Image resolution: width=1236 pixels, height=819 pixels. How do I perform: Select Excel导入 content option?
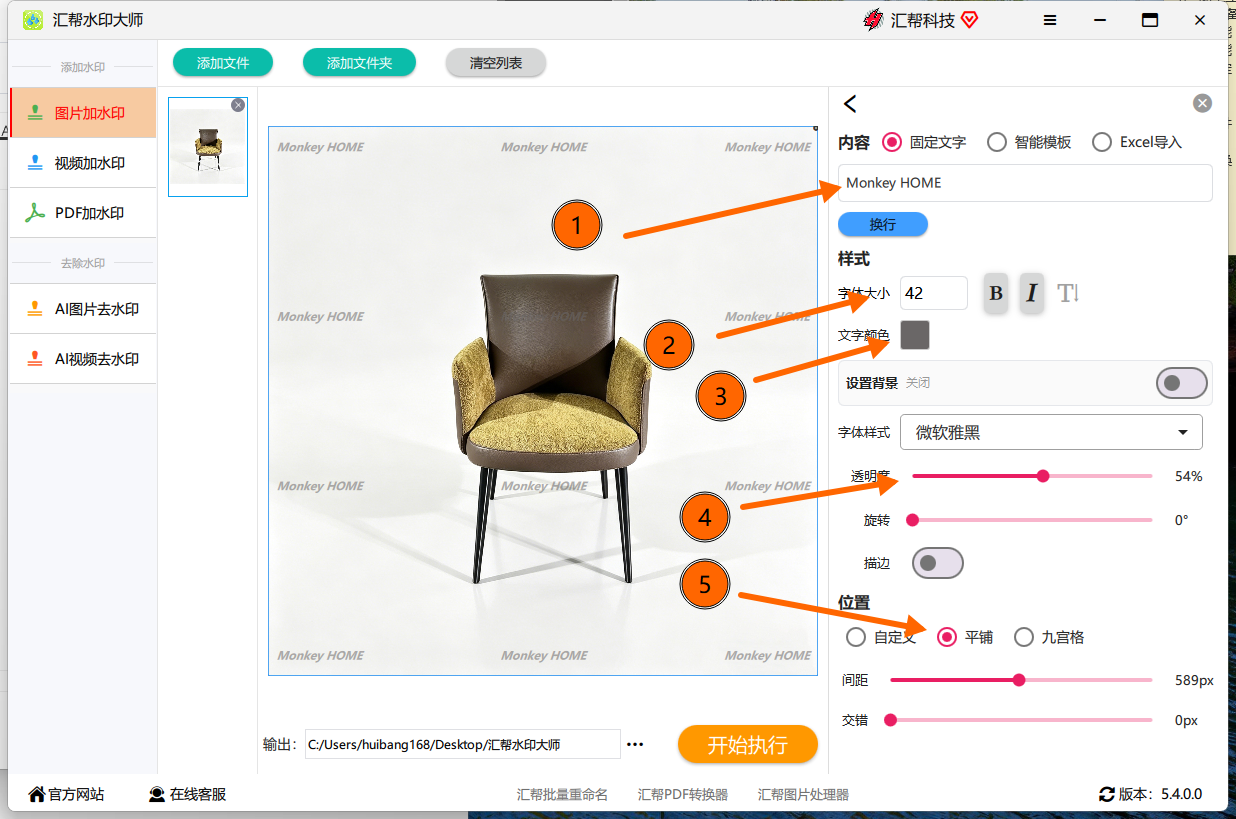click(1102, 142)
